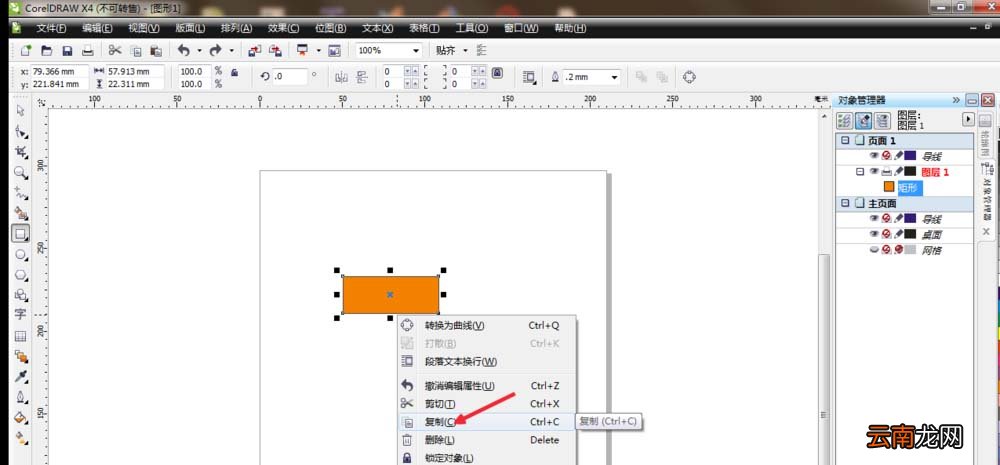
Task: Choose 锁定对象 in context menu
Action: click(x=486, y=458)
